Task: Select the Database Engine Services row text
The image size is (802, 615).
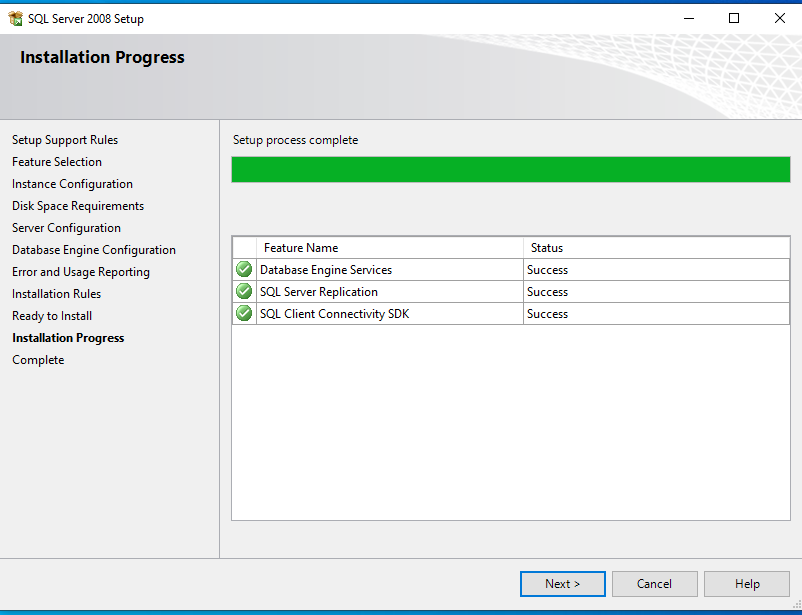Action: point(326,270)
